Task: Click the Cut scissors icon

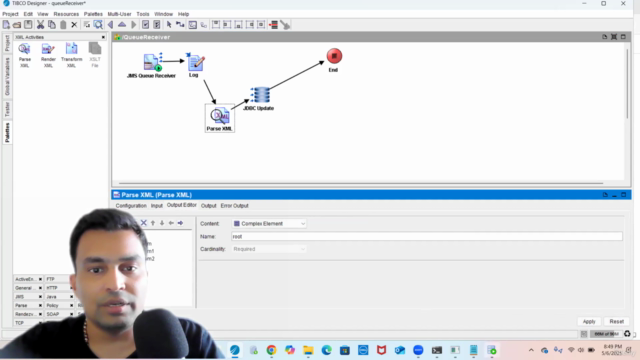Action: coord(40,25)
